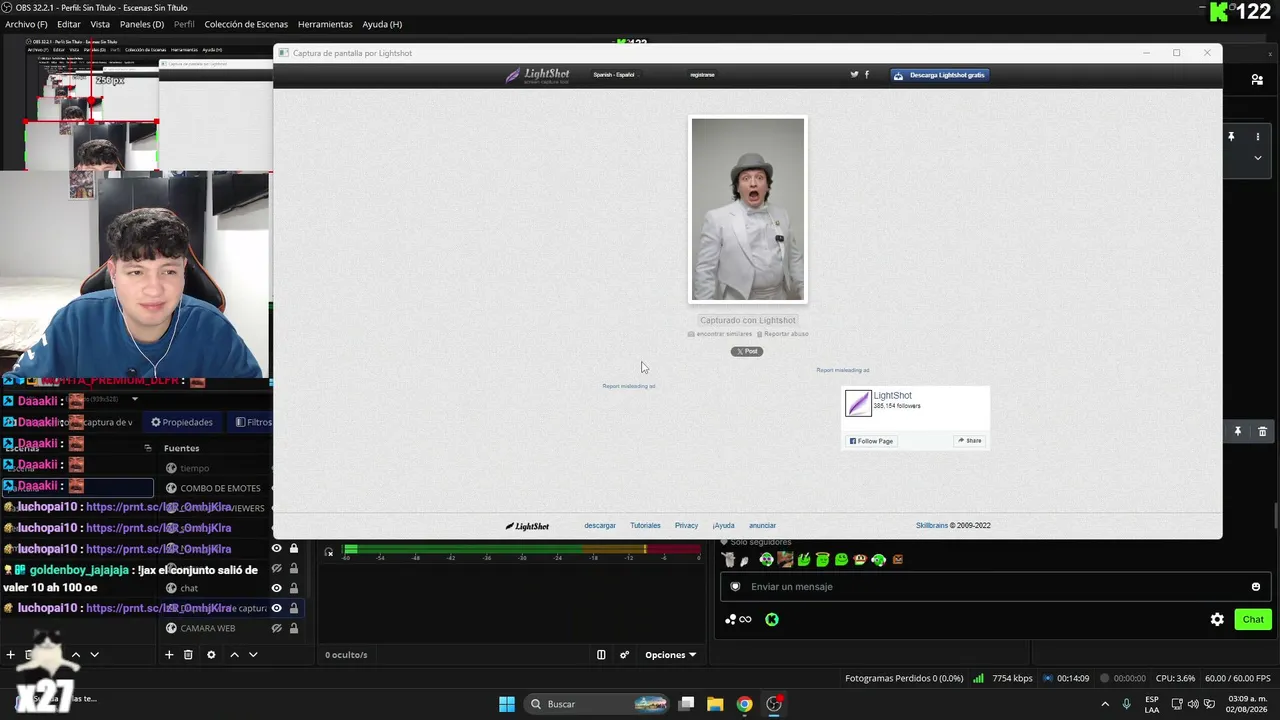Show hidden system tray icons chevron
Screen dimensions: 1280x720
[x=1105, y=704]
